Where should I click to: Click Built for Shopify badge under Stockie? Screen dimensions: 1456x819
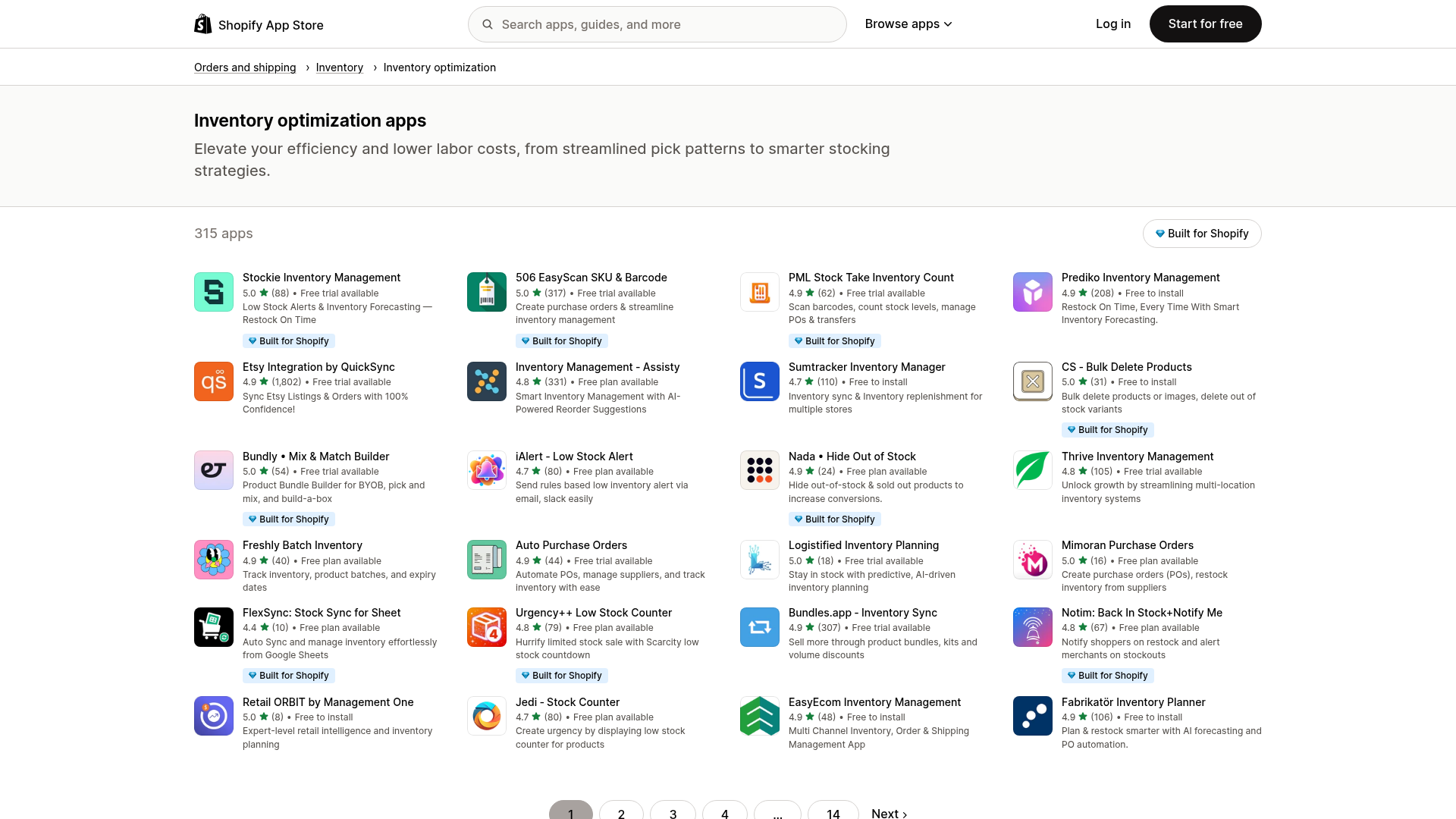[289, 341]
